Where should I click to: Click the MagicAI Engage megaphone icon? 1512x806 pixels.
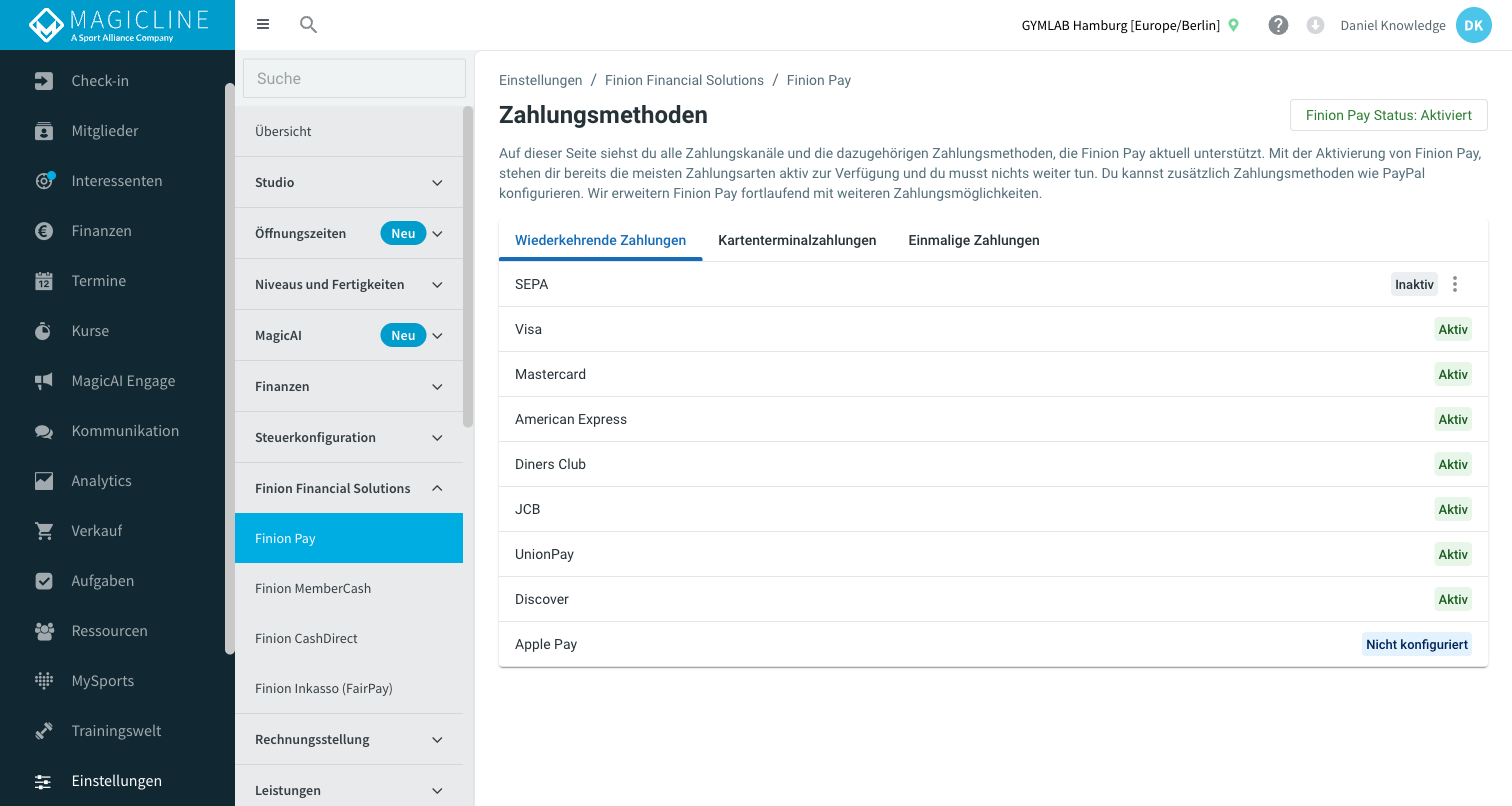pos(44,381)
